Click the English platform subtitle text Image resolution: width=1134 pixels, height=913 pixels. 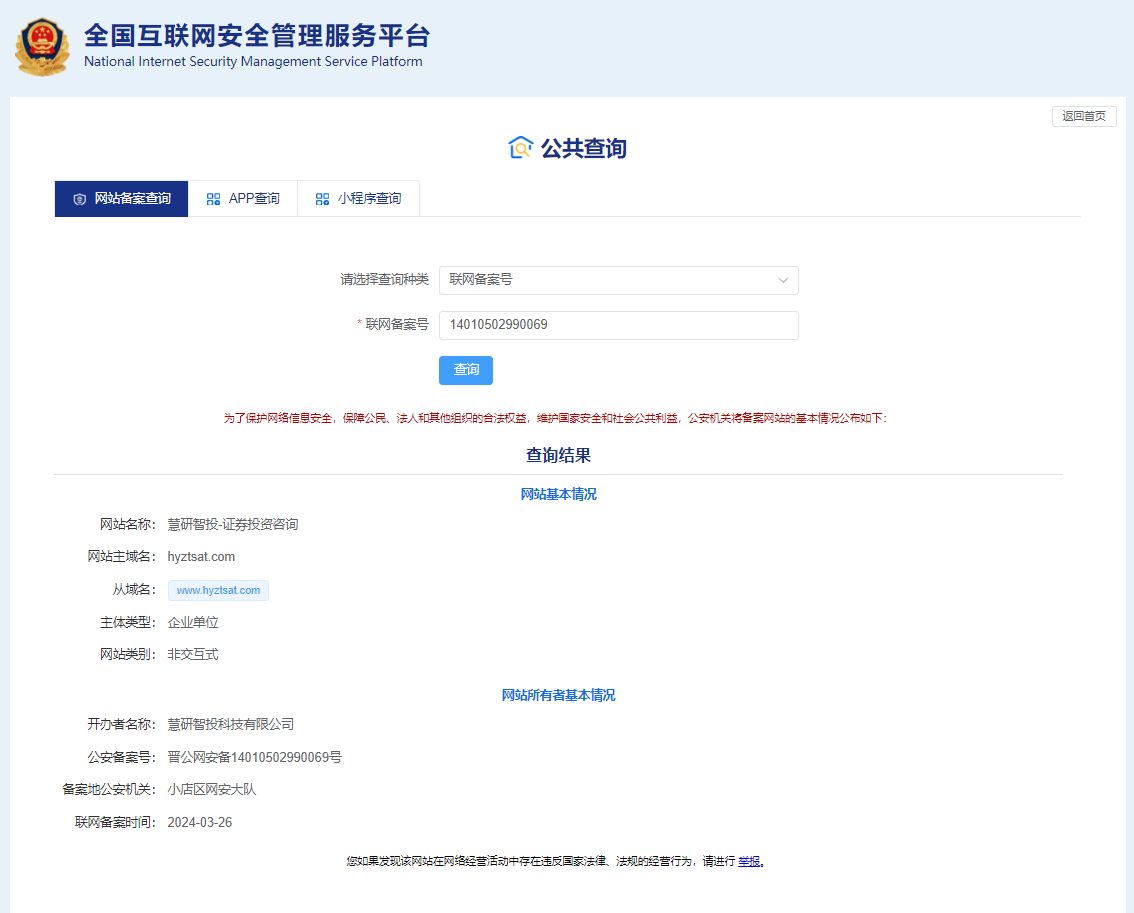click(x=253, y=62)
